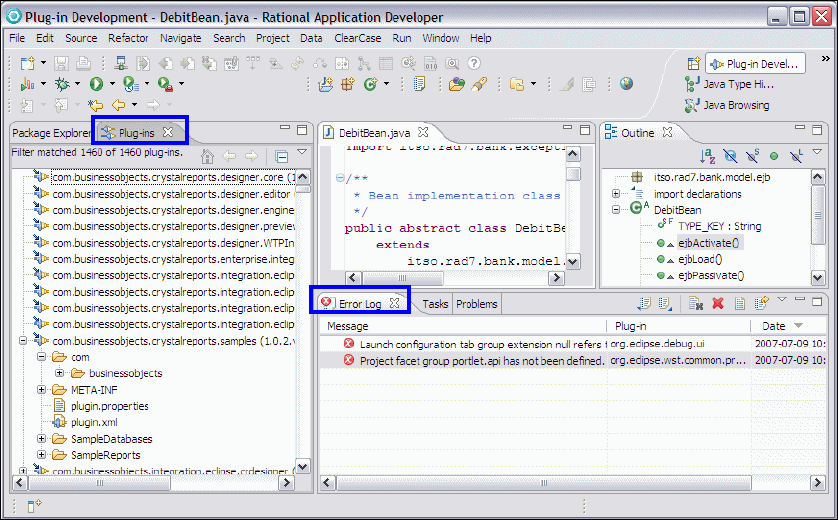Expand the businessobjects folder node
The image size is (838, 520).
click(59, 373)
